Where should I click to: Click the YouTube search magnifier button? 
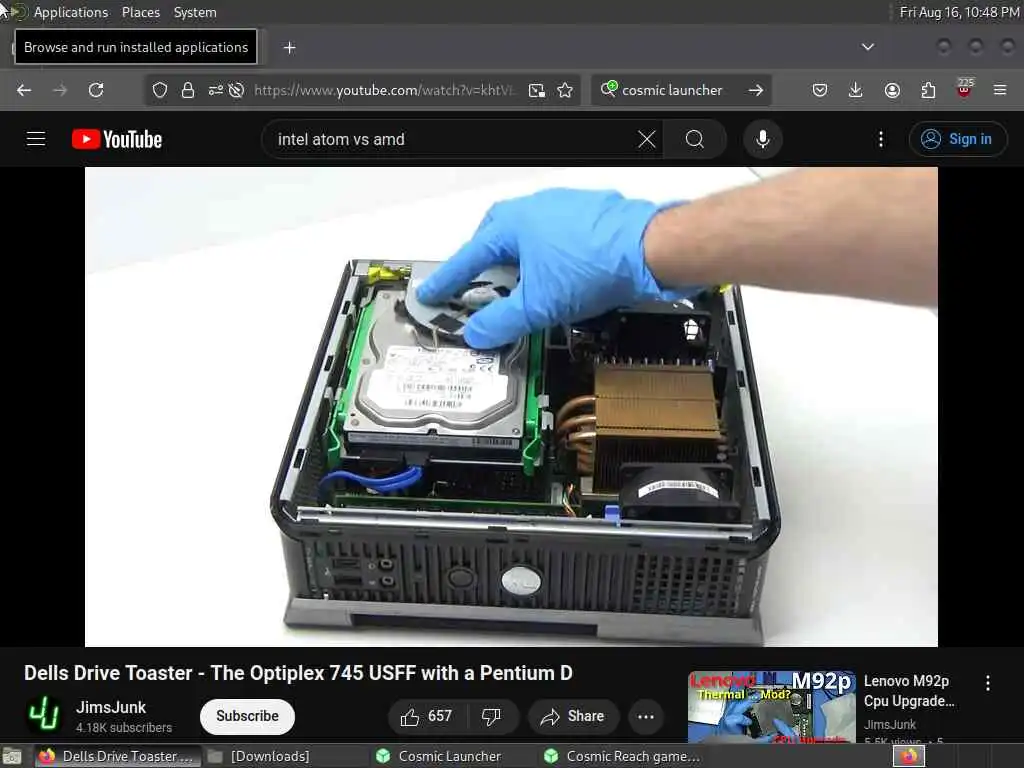point(695,139)
